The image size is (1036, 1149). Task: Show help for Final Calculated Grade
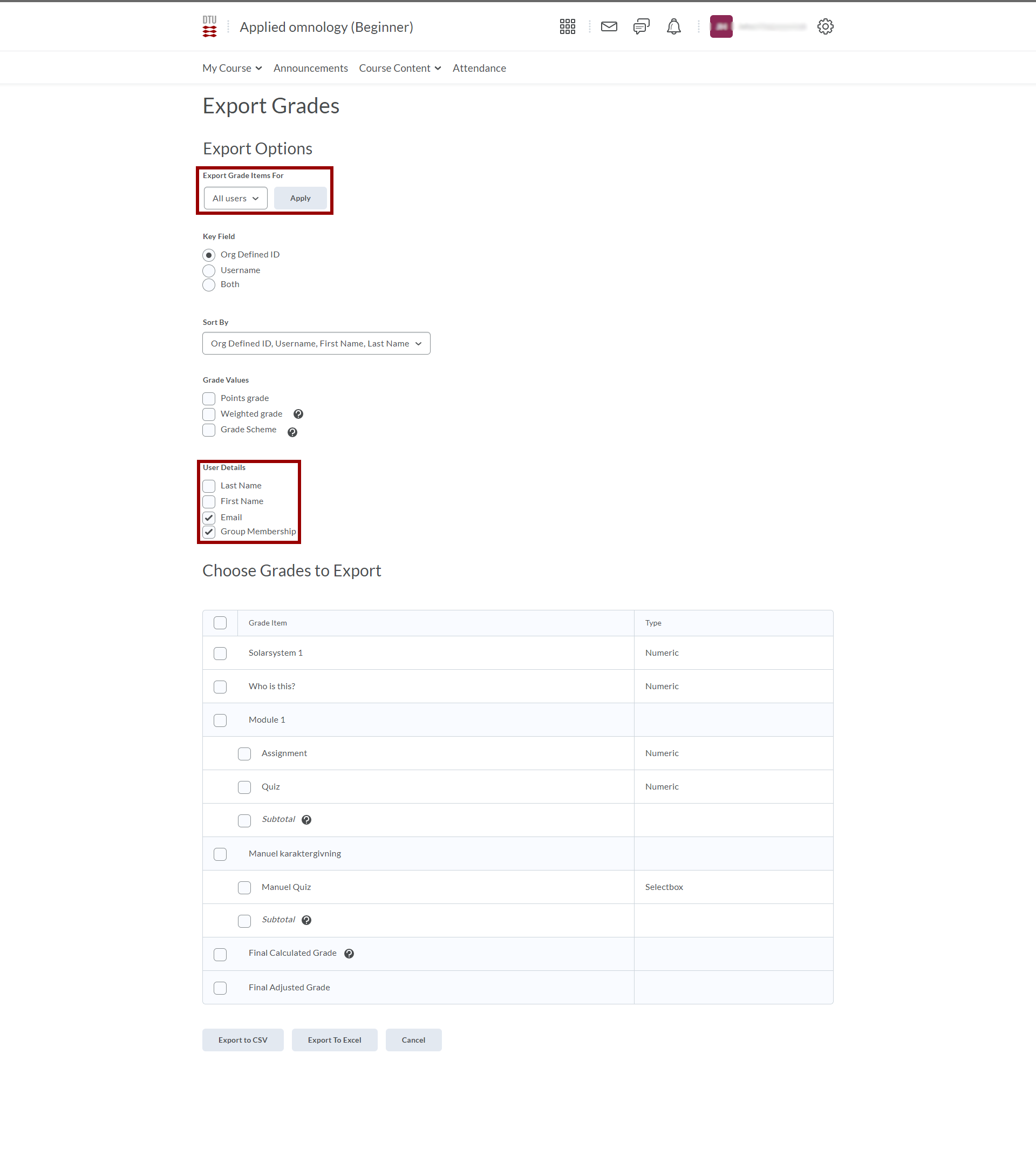[349, 954]
